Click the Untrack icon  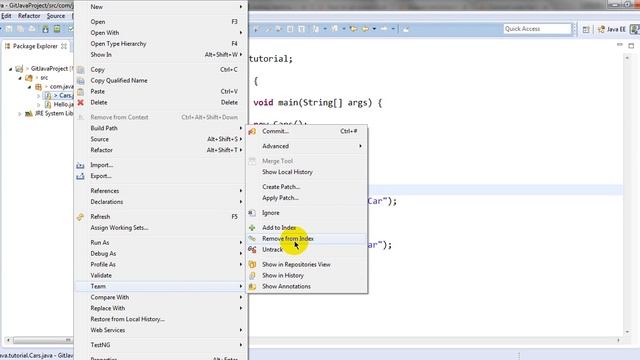252,250
